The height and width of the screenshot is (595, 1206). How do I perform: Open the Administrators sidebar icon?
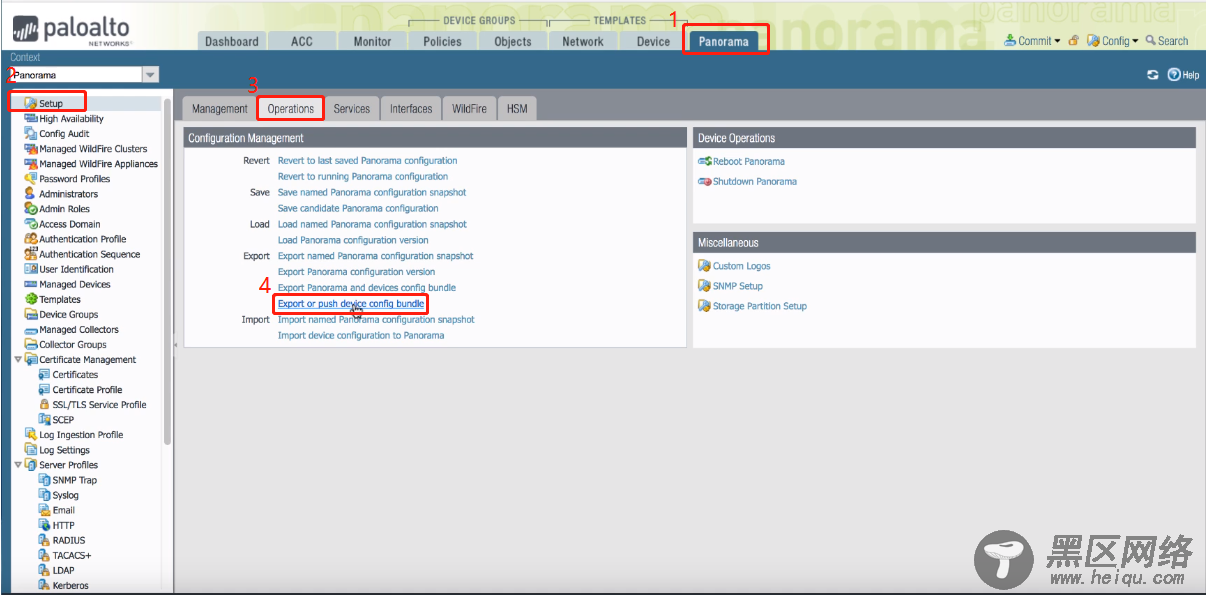[x=31, y=194]
